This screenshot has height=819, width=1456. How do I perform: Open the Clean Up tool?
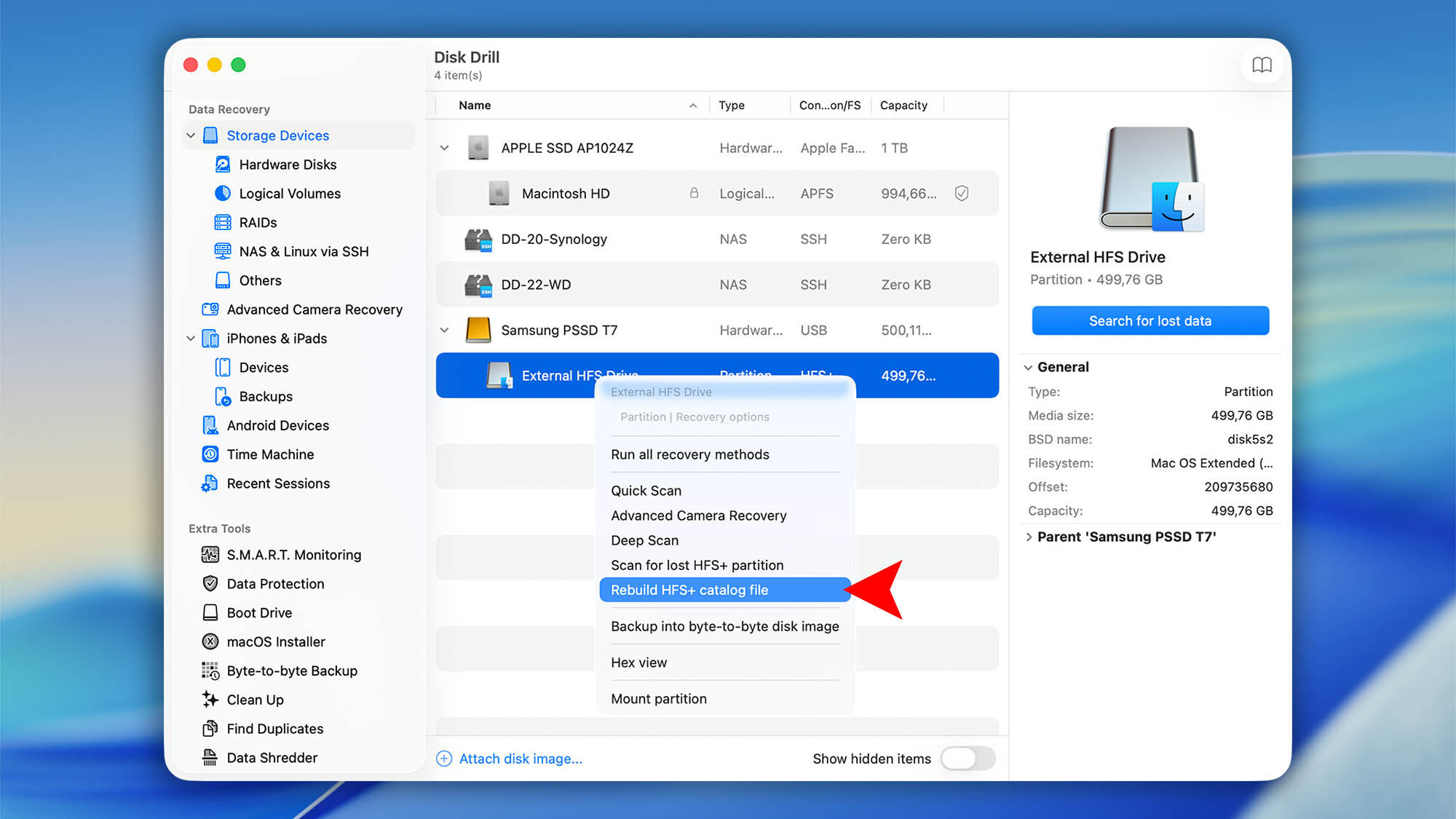click(x=254, y=700)
